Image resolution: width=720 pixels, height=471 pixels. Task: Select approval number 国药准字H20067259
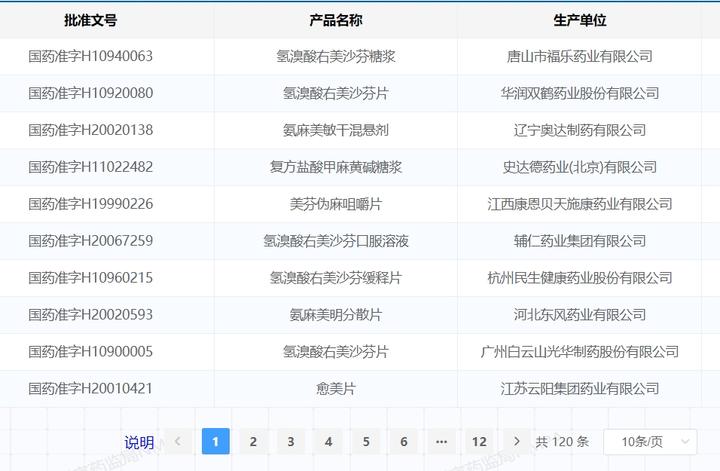click(90, 241)
